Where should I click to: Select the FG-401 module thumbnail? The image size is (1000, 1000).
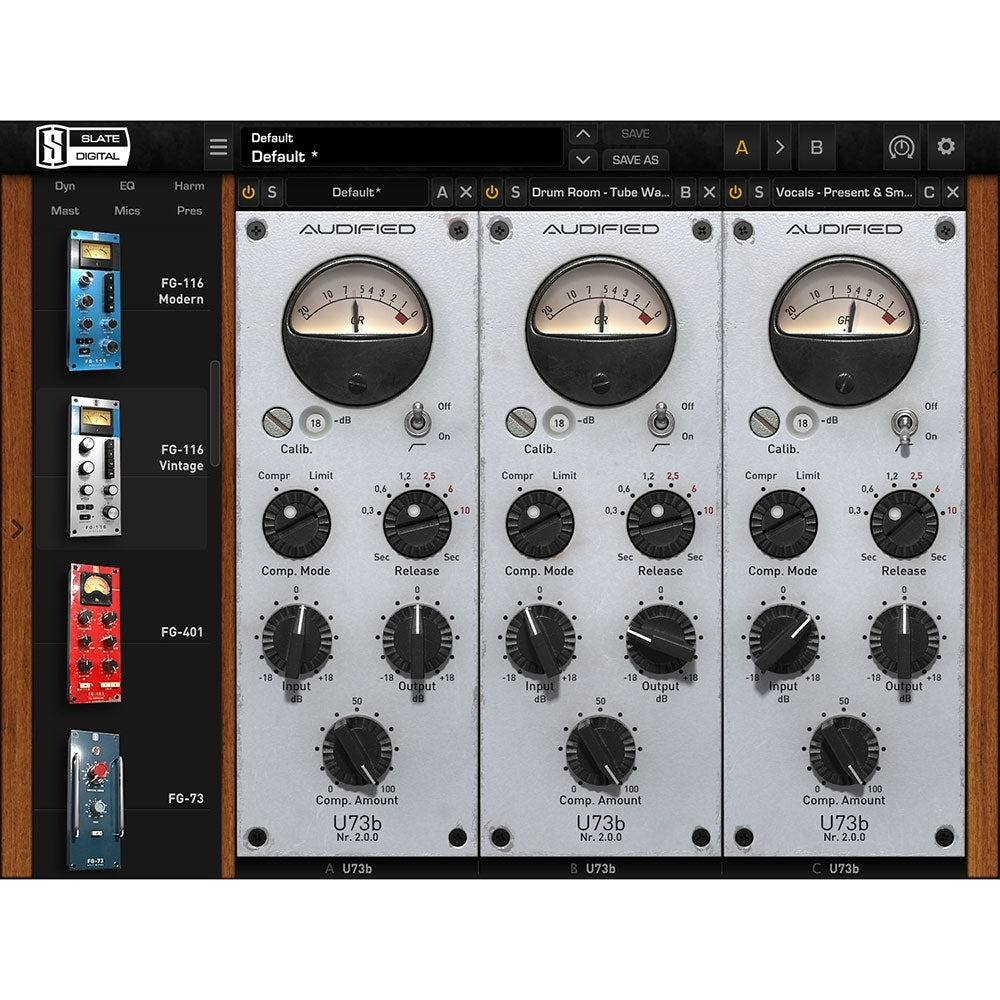pos(94,633)
